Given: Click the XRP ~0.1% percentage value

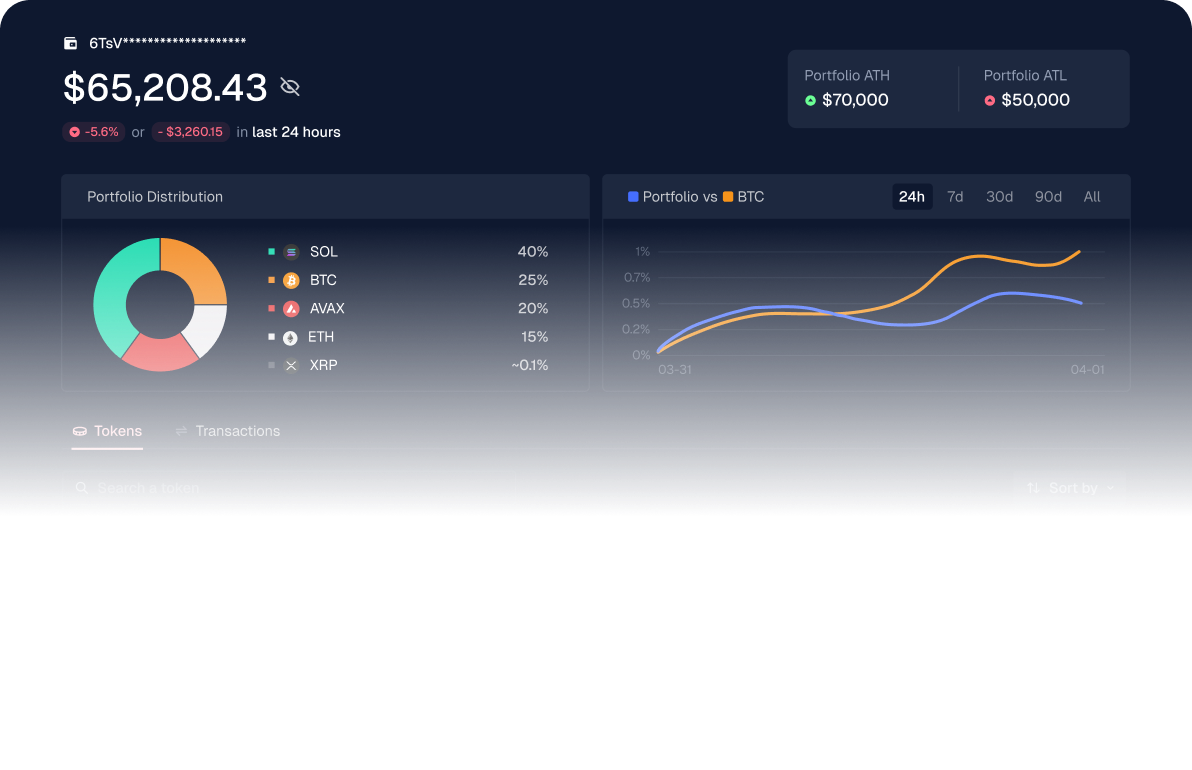Looking at the screenshot, I should [x=530, y=366].
